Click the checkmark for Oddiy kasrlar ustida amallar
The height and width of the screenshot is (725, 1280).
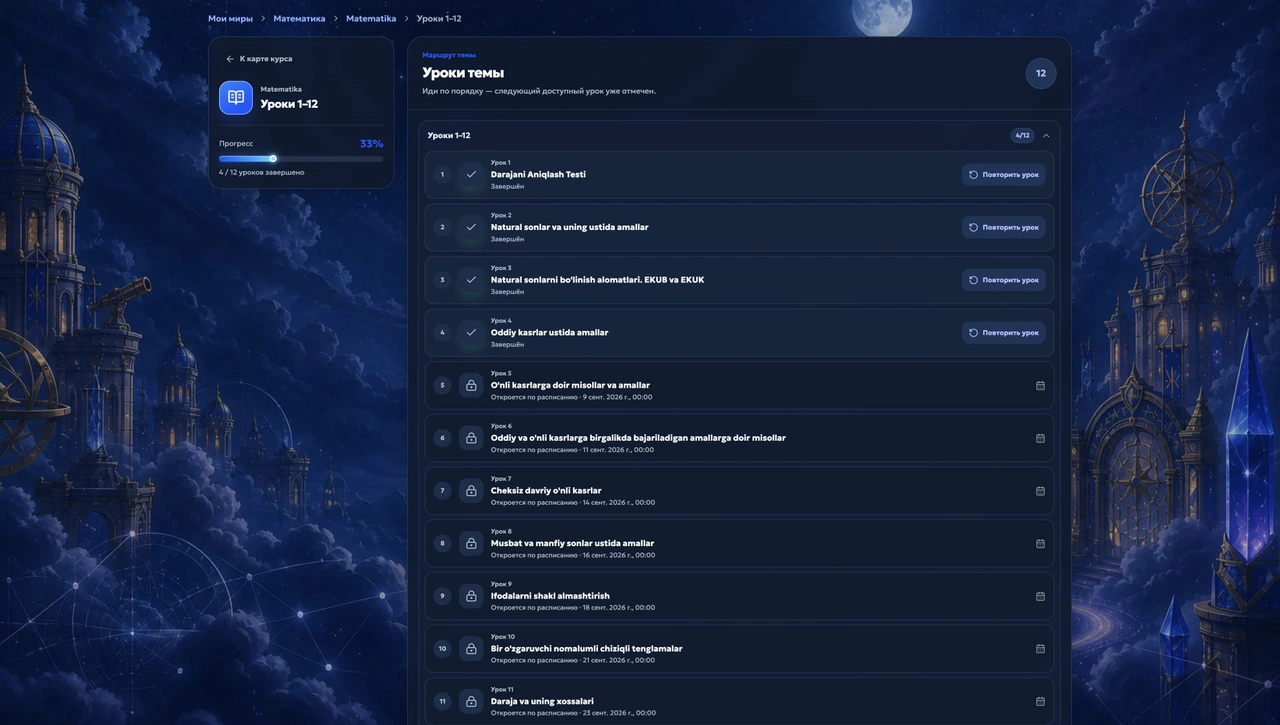[x=471, y=332]
